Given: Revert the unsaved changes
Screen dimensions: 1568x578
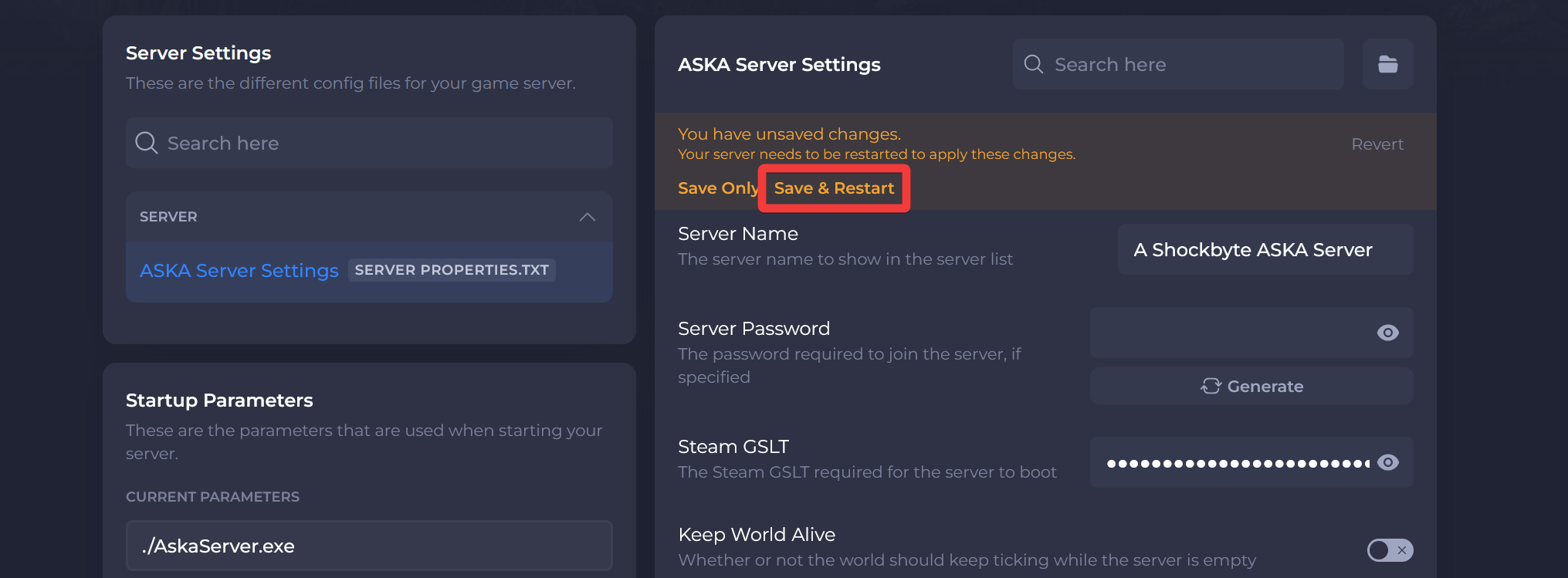Looking at the screenshot, I should pyautogui.click(x=1377, y=144).
